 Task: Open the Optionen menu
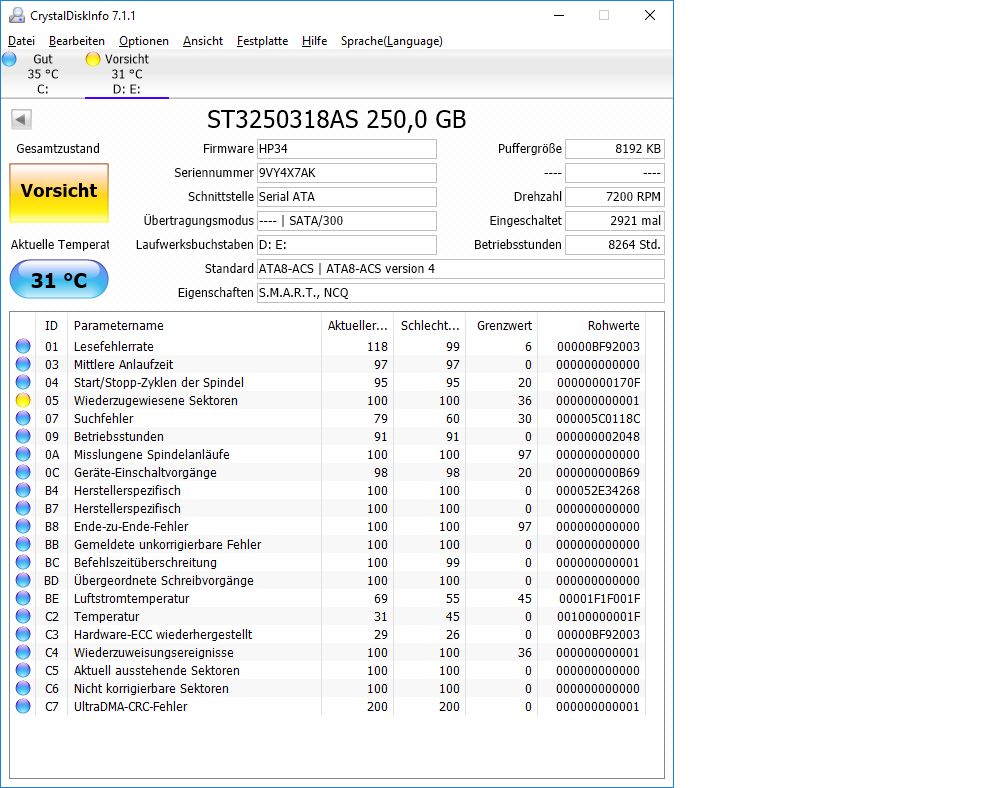coord(143,40)
